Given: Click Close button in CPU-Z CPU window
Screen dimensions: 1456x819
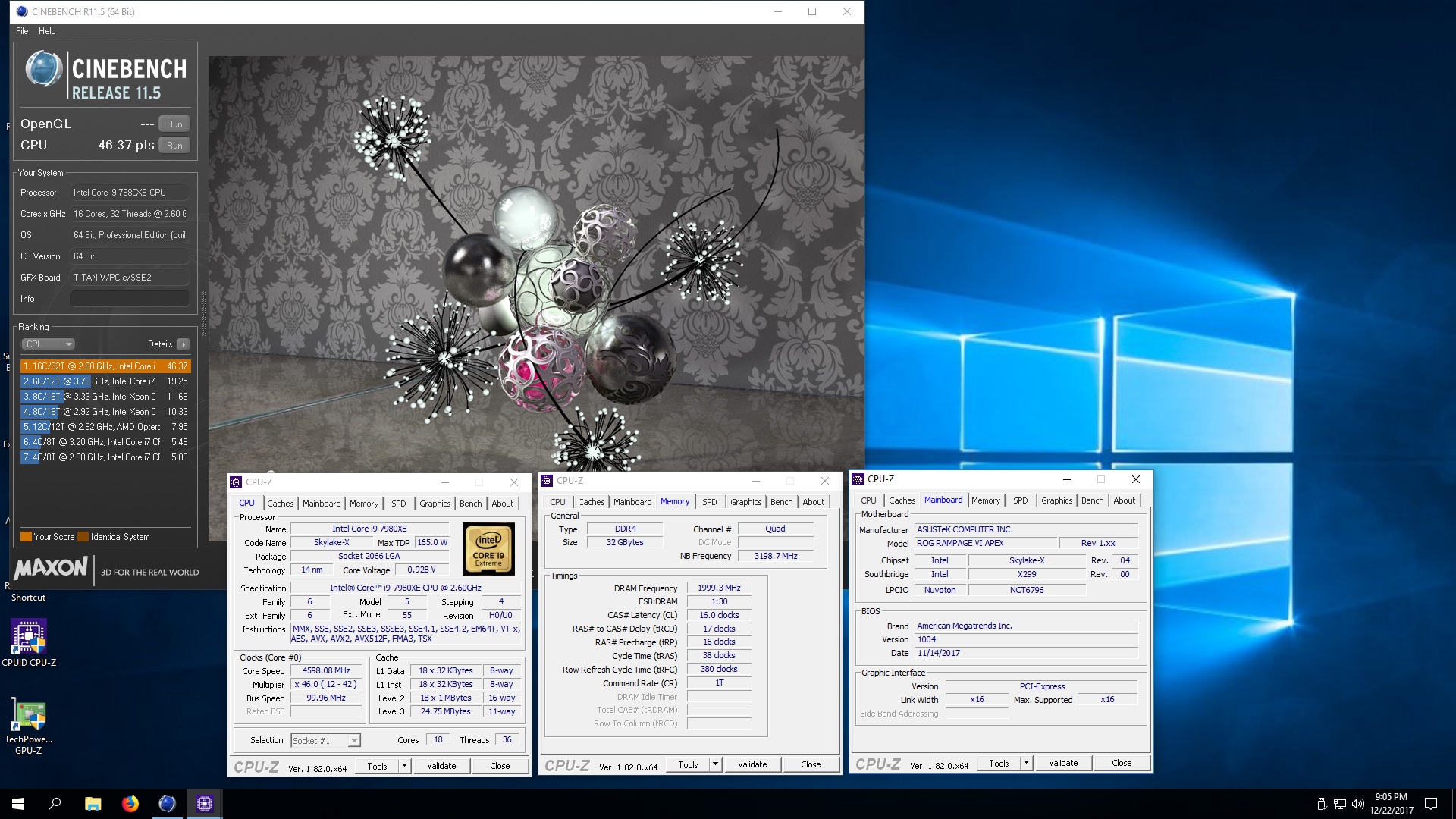Looking at the screenshot, I should click(x=500, y=766).
